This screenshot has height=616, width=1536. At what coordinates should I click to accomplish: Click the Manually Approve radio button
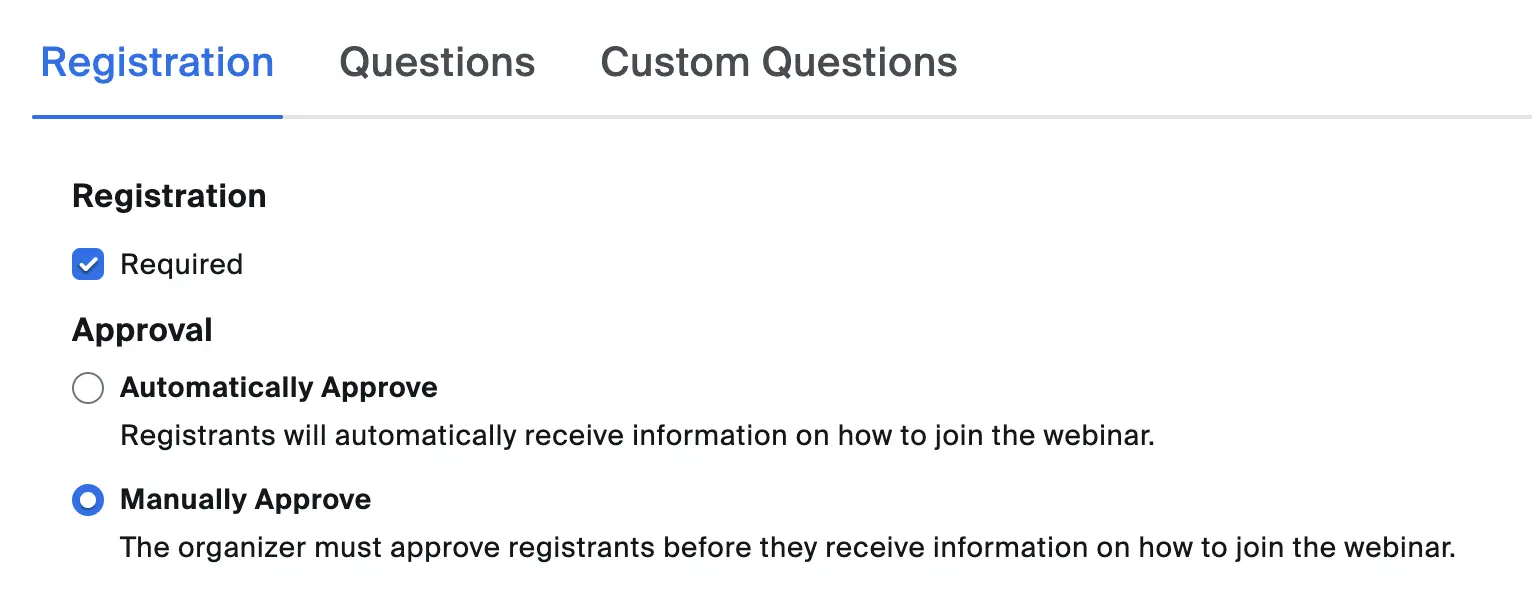pyautogui.click(x=88, y=500)
